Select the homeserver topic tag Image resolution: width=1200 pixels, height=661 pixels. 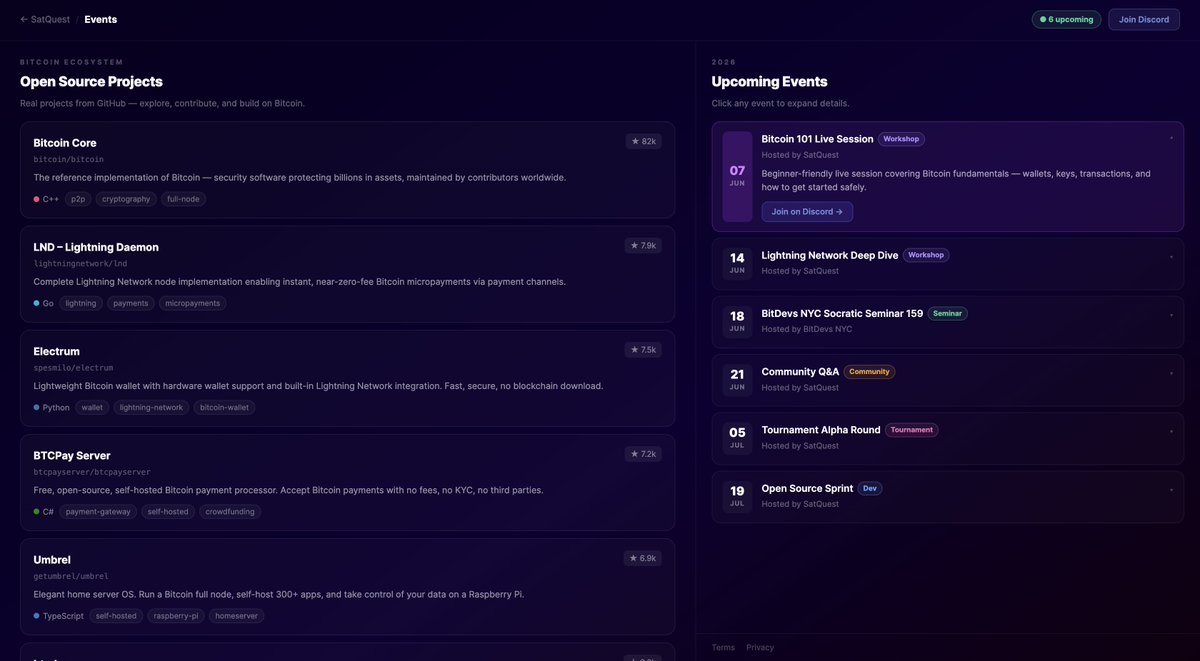pos(237,616)
